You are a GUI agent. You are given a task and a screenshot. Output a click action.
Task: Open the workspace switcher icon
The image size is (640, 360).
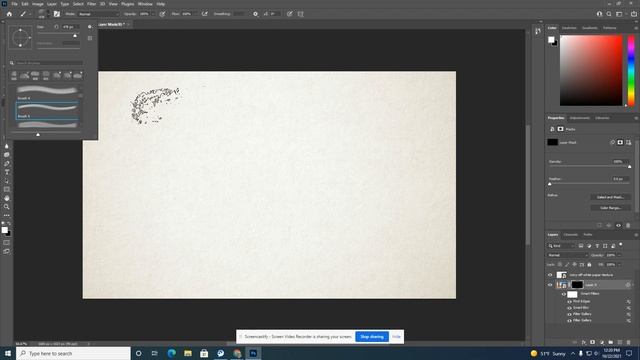619,14
